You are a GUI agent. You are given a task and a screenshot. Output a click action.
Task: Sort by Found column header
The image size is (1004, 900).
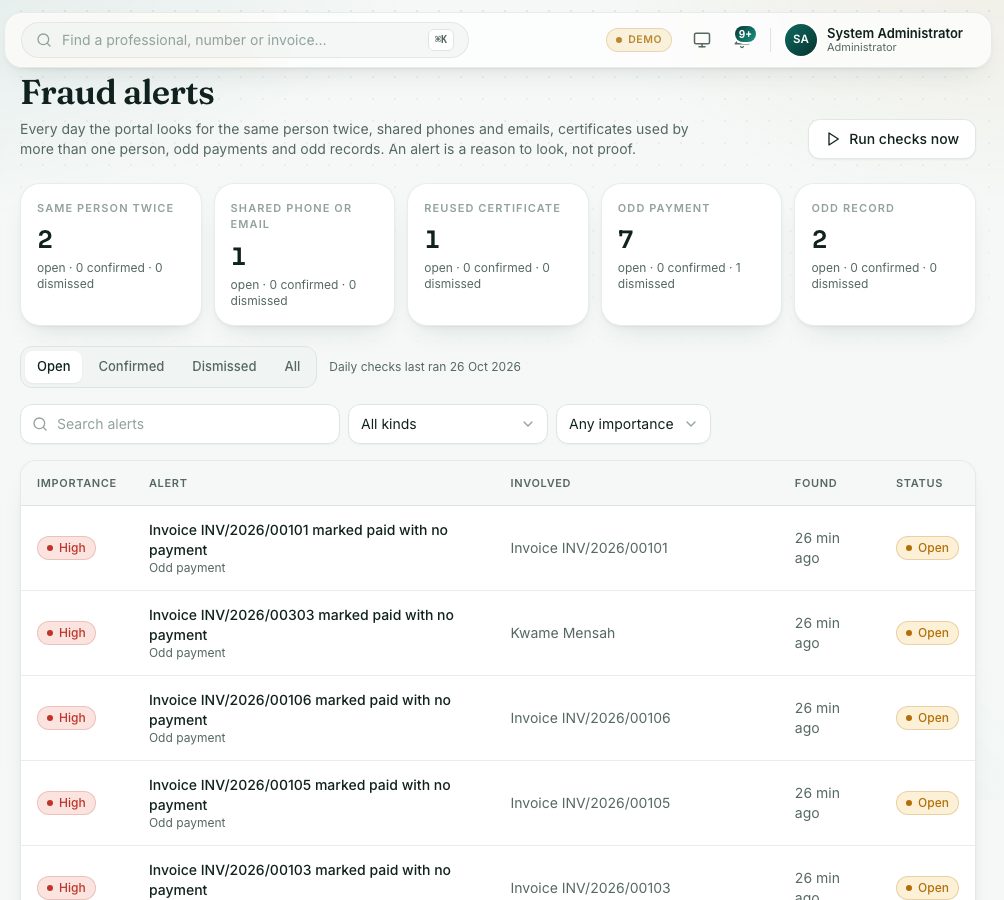point(815,483)
